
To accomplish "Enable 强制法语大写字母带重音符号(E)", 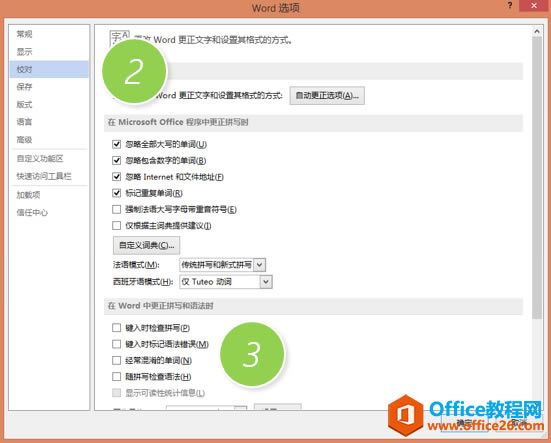I will point(117,209).
